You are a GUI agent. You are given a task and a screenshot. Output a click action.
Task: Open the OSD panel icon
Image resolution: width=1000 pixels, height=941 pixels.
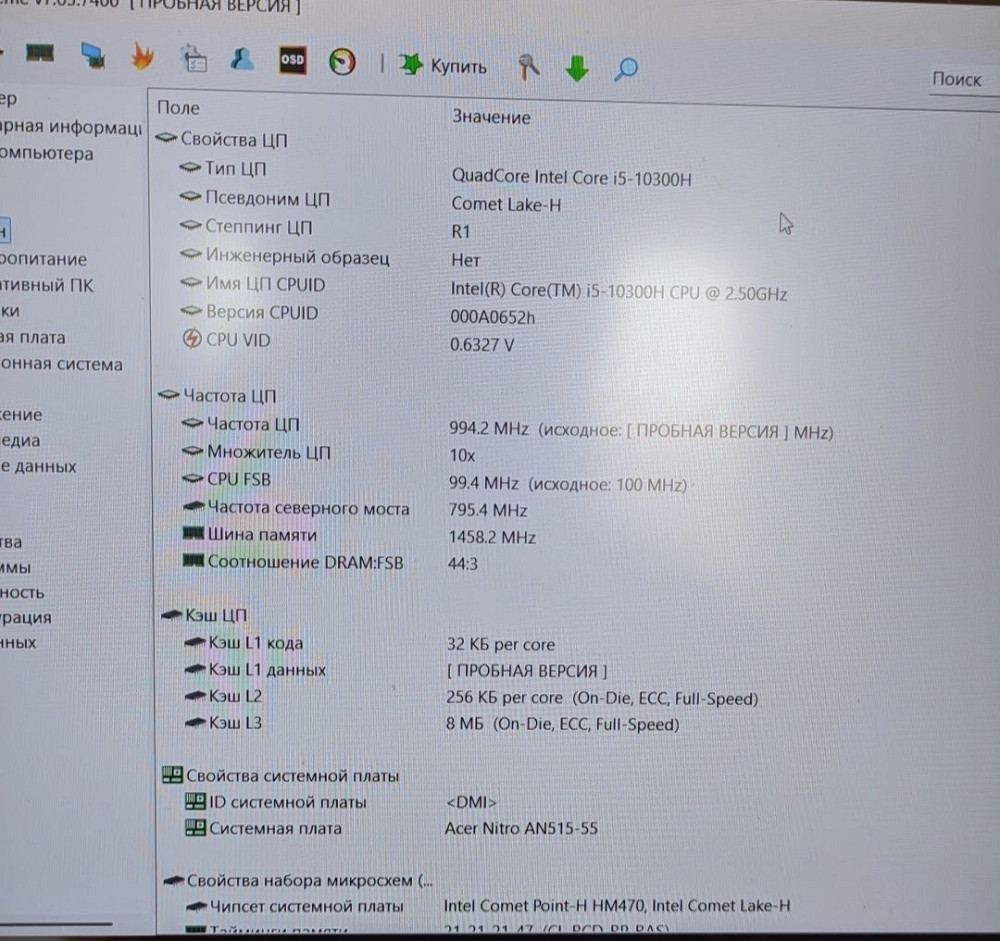click(x=294, y=60)
